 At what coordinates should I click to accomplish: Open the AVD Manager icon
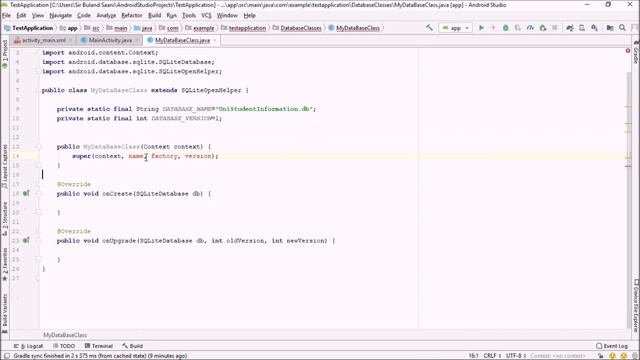[x=582, y=28]
